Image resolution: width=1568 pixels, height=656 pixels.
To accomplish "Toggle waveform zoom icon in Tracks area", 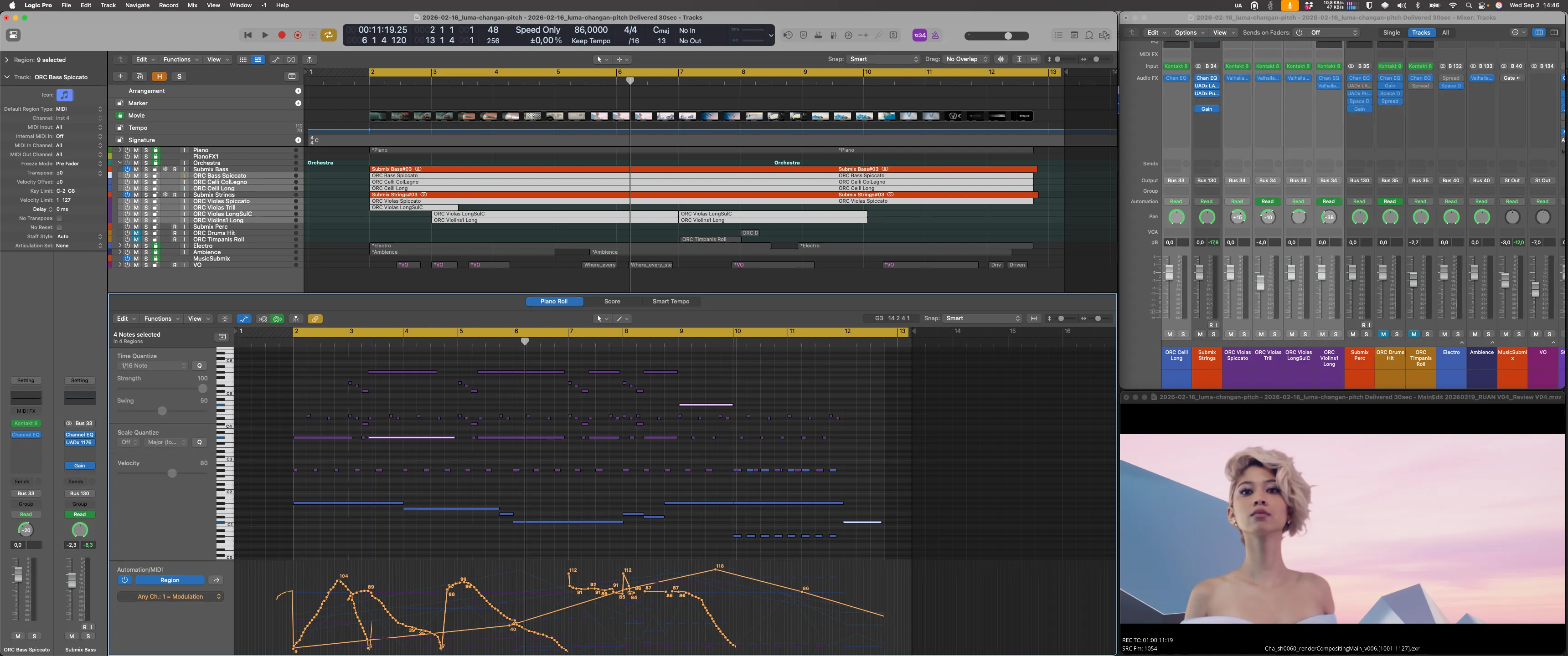I will point(1001,59).
